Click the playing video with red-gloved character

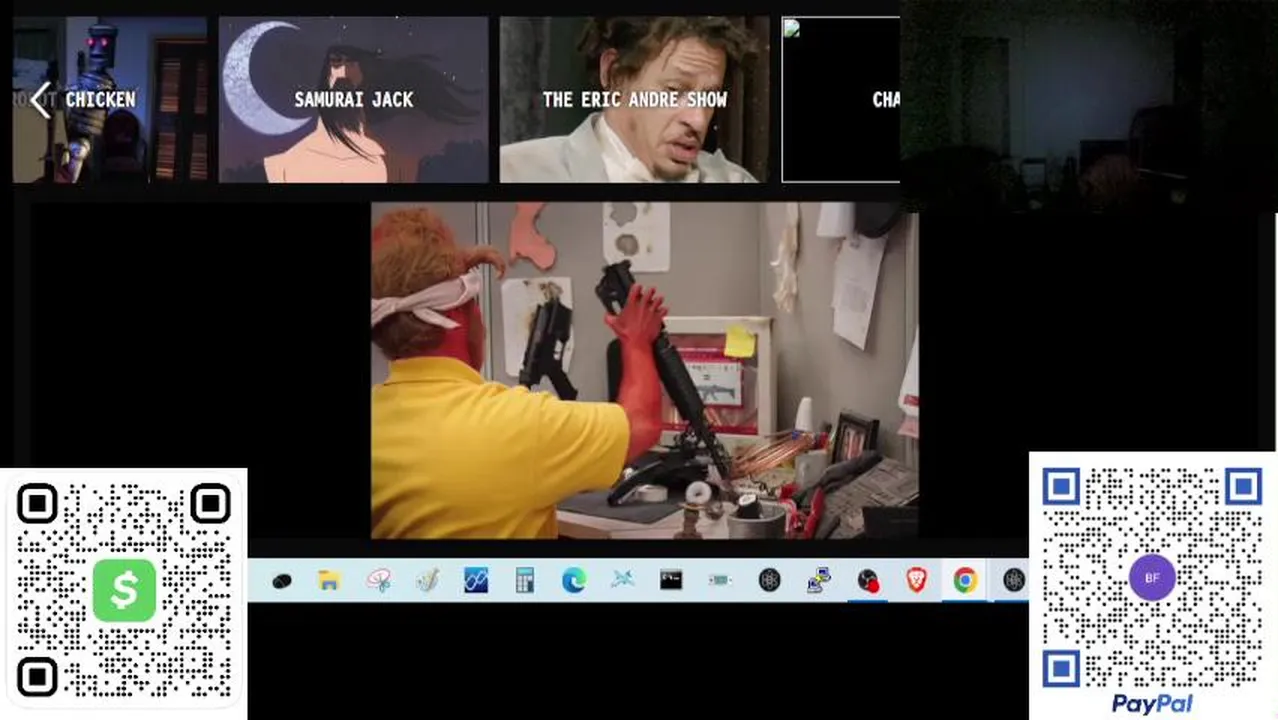tap(645, 370)
